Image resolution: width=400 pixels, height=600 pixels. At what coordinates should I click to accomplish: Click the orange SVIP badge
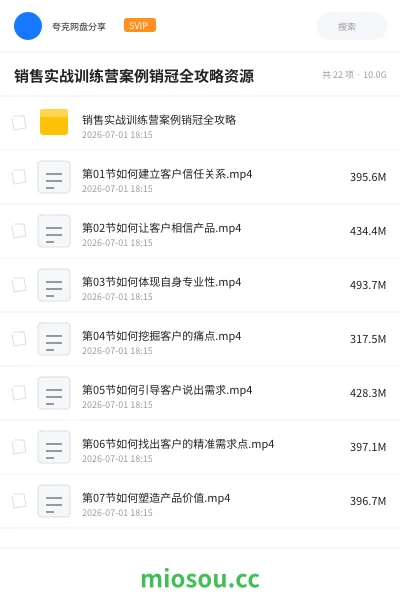pos(140,25)
